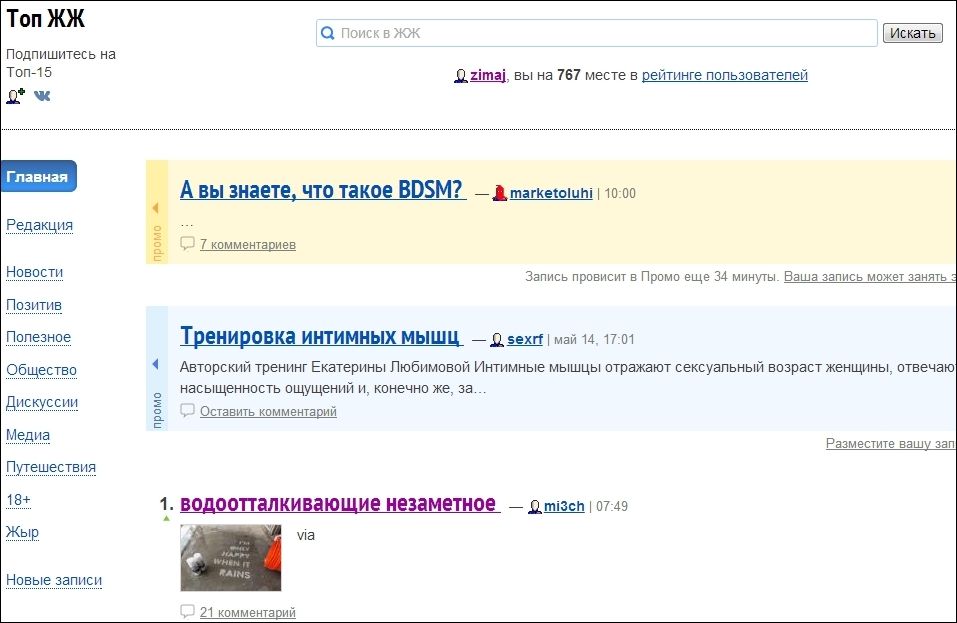Open the Редакция section
Viewport: 957px width, 623px height.
click(x=39, y=225)
